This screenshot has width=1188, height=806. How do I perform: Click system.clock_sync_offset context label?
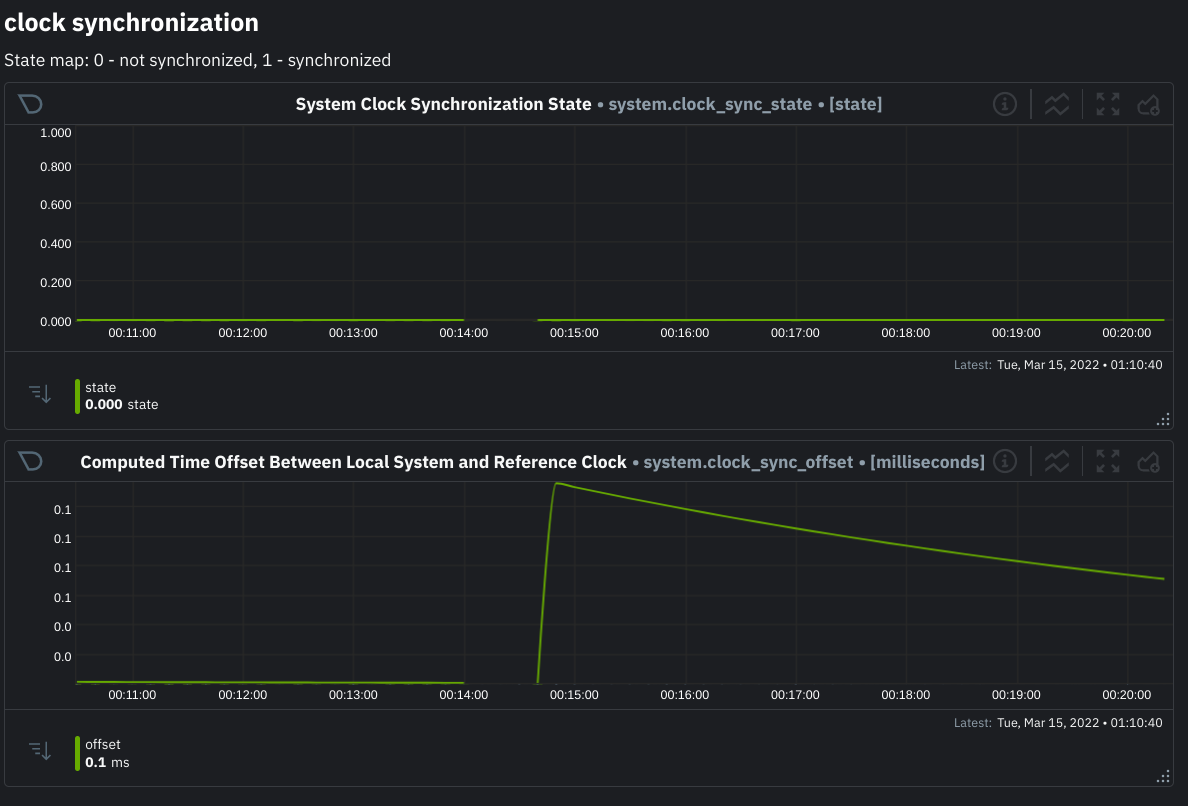pos(748,461)
